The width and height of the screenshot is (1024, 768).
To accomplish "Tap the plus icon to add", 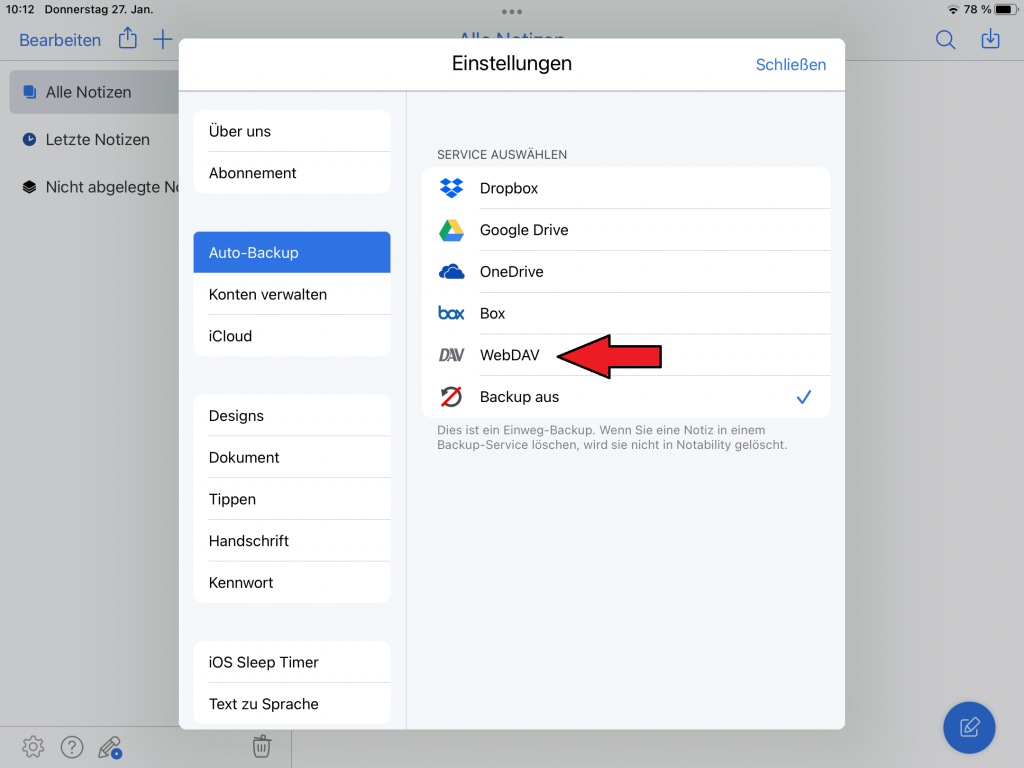I will coord(162,40).
